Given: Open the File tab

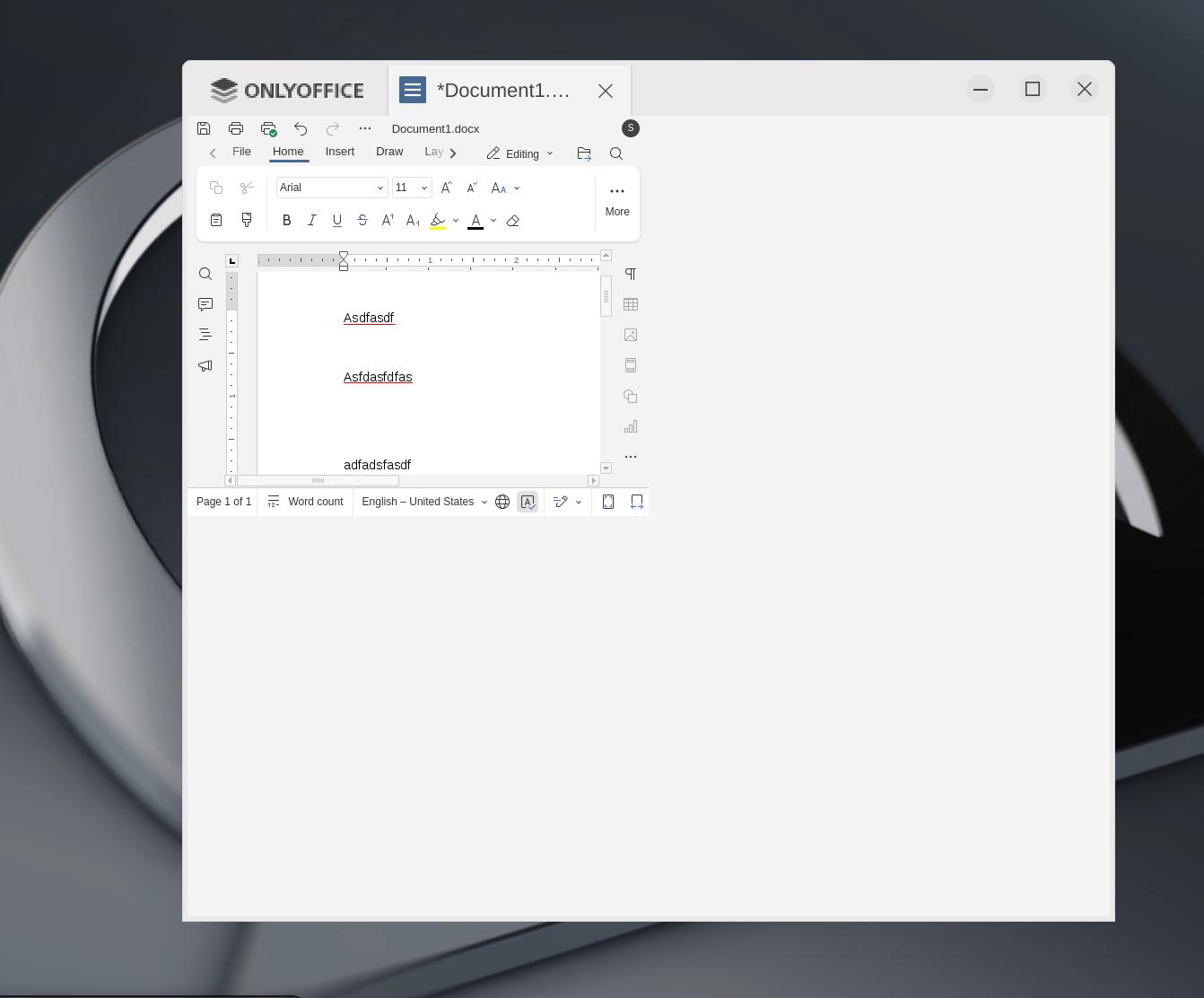Looking at the screenshot, I should click(241, 152).
